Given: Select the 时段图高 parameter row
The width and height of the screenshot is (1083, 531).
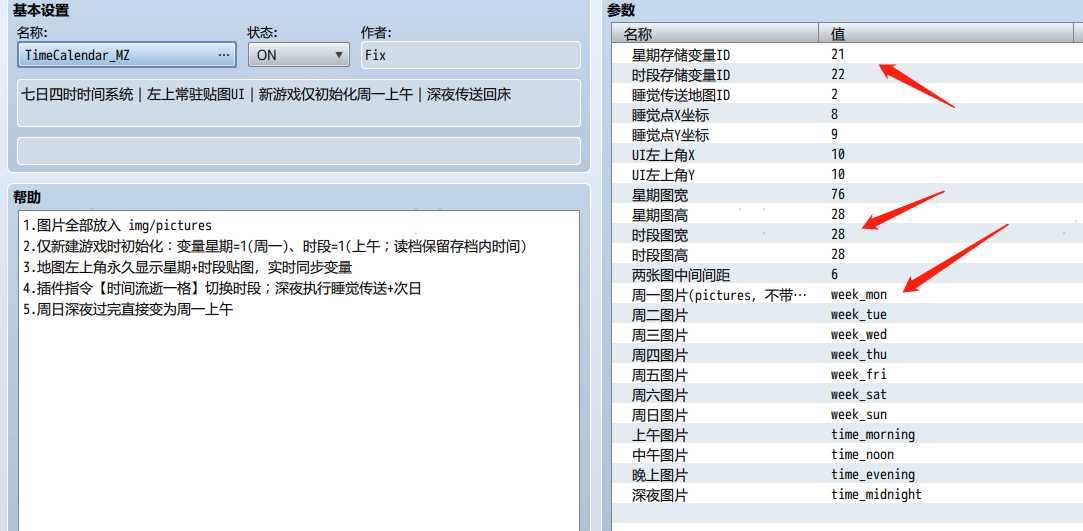Looking at the screenshot, I should [847, 254].
